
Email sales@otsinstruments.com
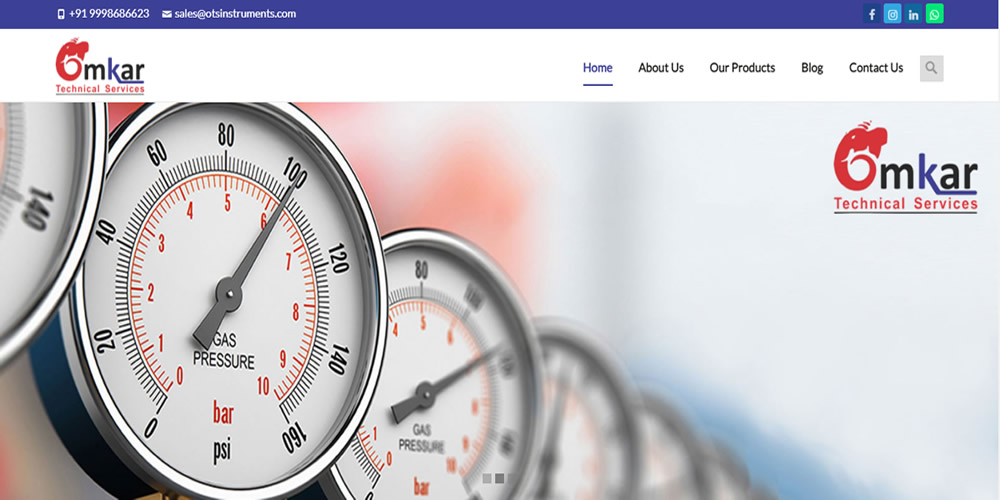(235, 14)
